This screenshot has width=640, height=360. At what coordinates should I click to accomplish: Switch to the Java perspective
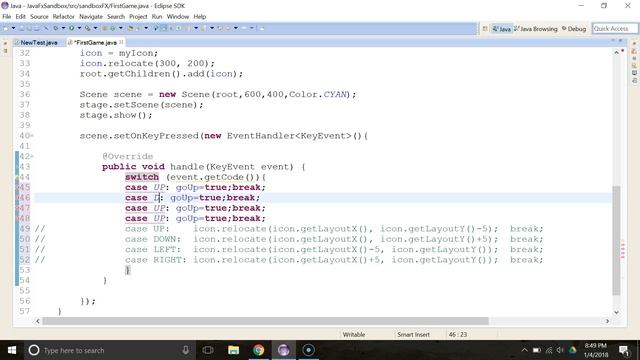pyautogui.click(x=502, y=29)
